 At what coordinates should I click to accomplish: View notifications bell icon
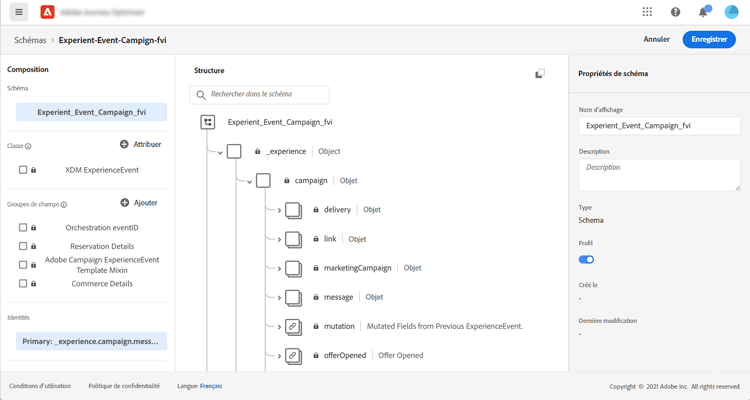pos(703,12)
